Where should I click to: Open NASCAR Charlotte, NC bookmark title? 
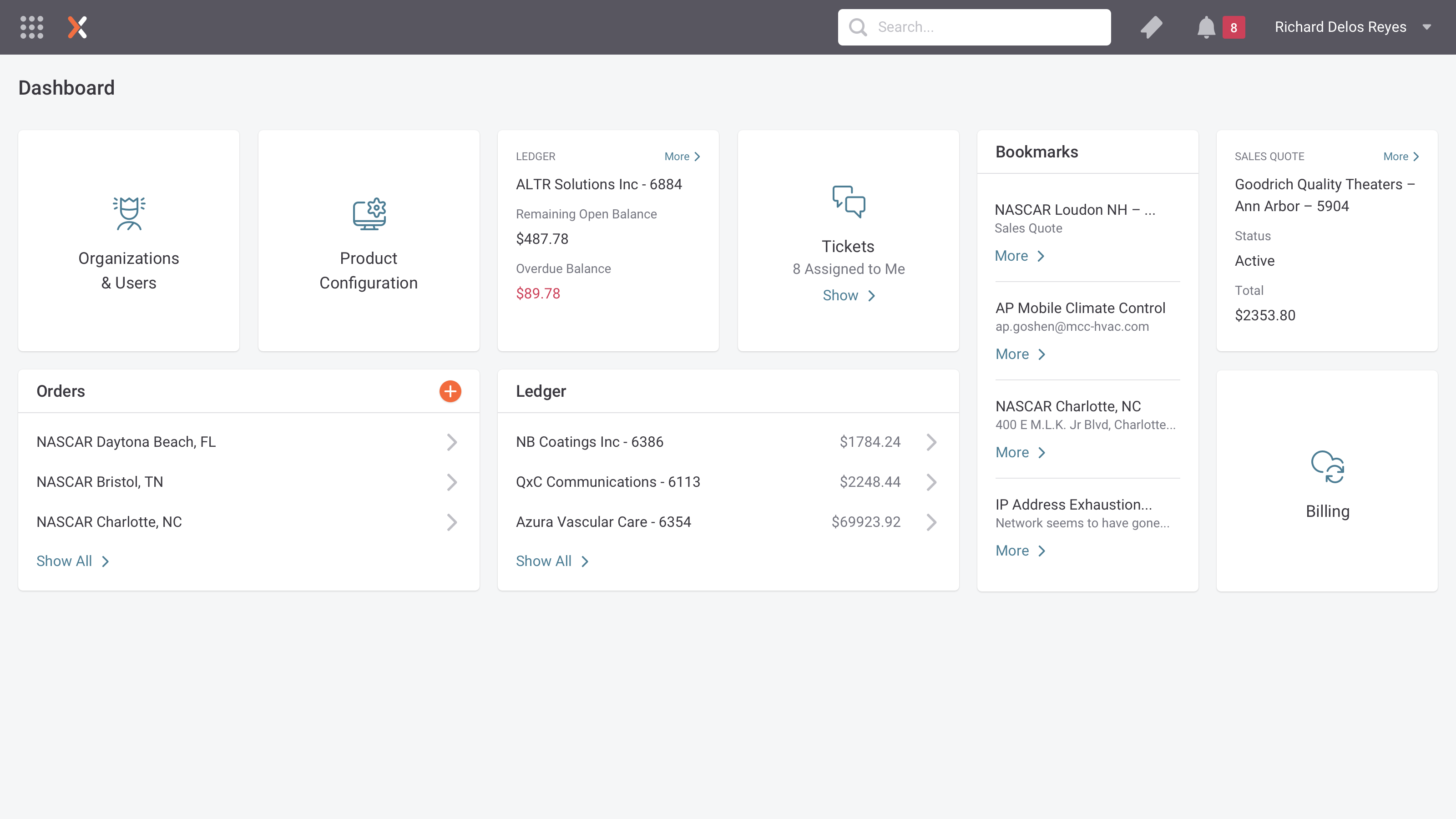click(x=1068, y=406)
